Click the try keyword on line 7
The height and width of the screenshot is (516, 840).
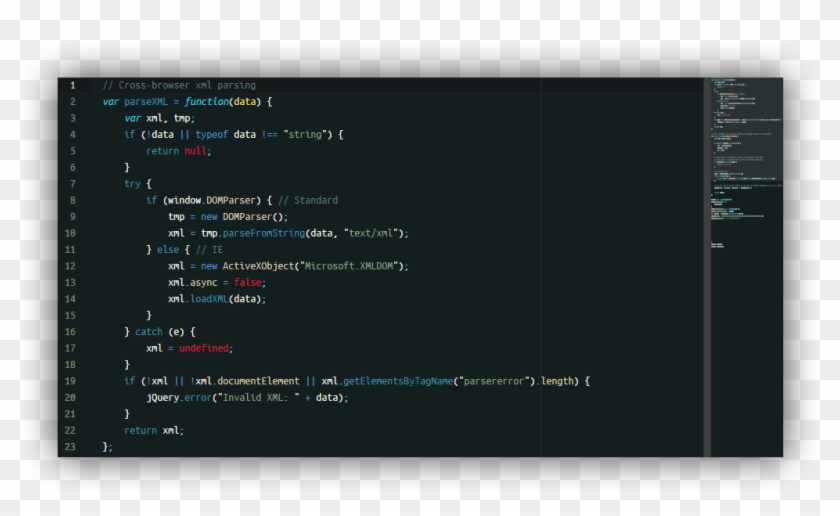click(x=132, y=184)
